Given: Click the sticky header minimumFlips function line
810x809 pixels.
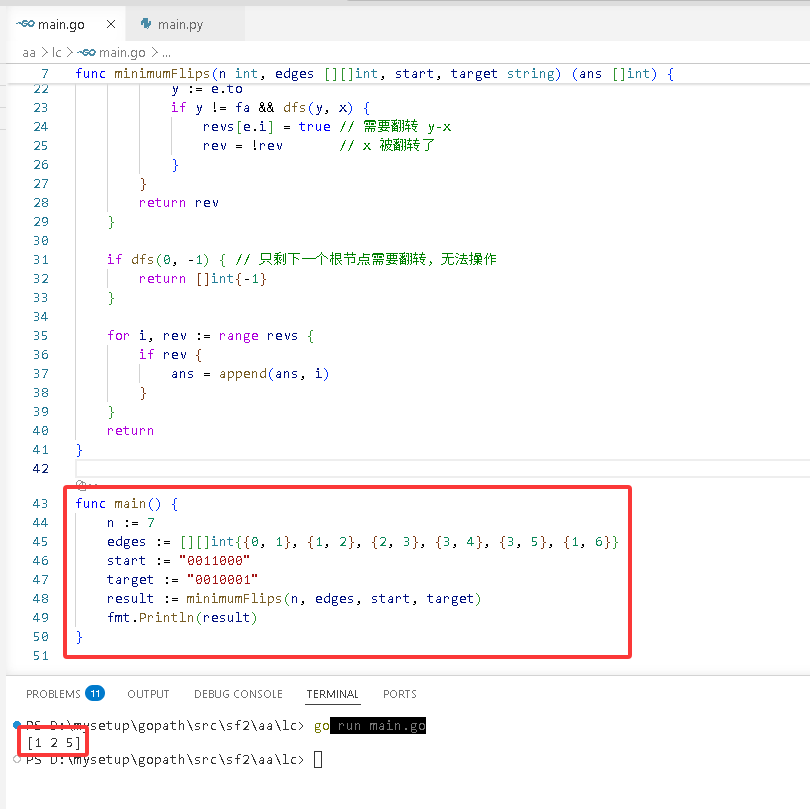Looking at the screenshot, I should point(375,74).
